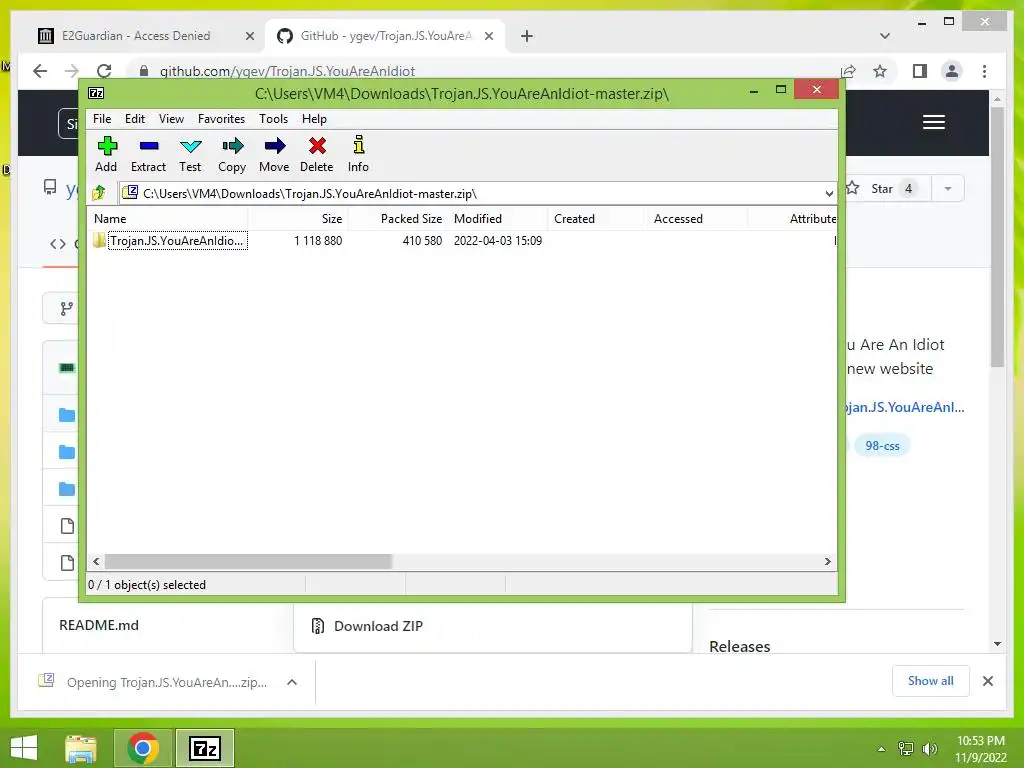Open the network tray icon

pos(906,749)
